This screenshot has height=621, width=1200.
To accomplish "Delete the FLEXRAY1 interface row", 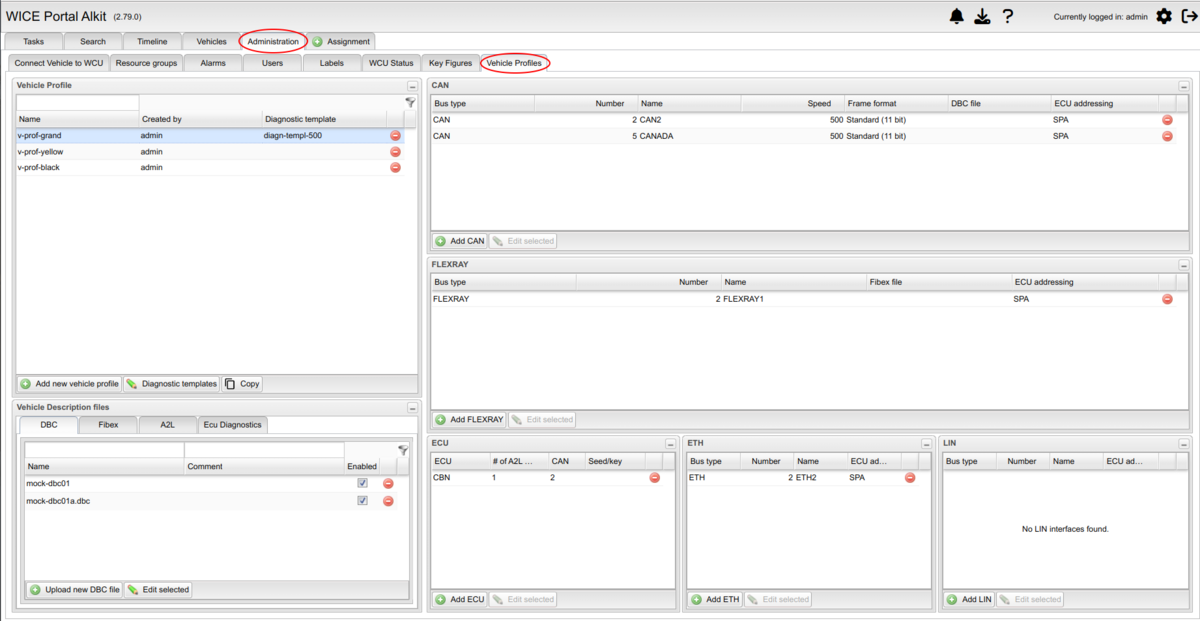I will pos(1167,299).
